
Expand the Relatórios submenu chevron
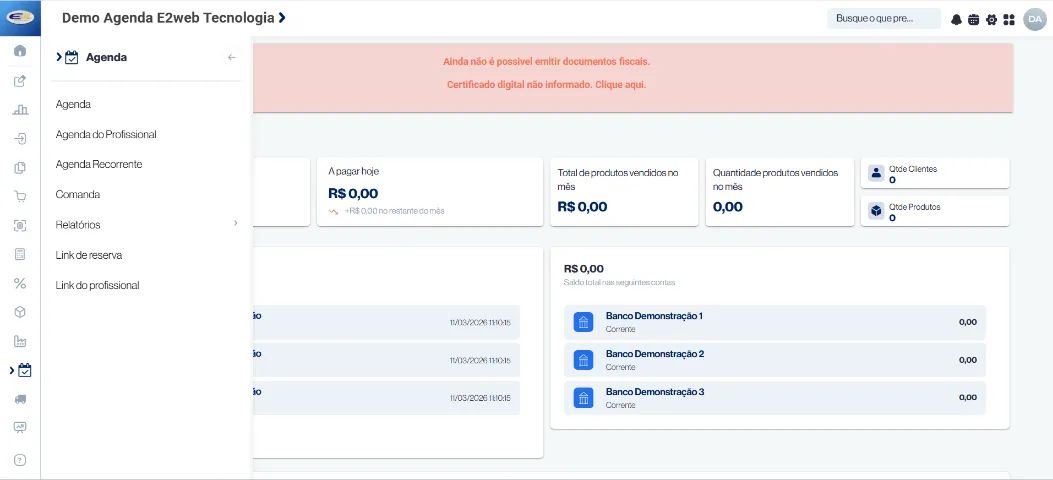(x=236, y=223)
